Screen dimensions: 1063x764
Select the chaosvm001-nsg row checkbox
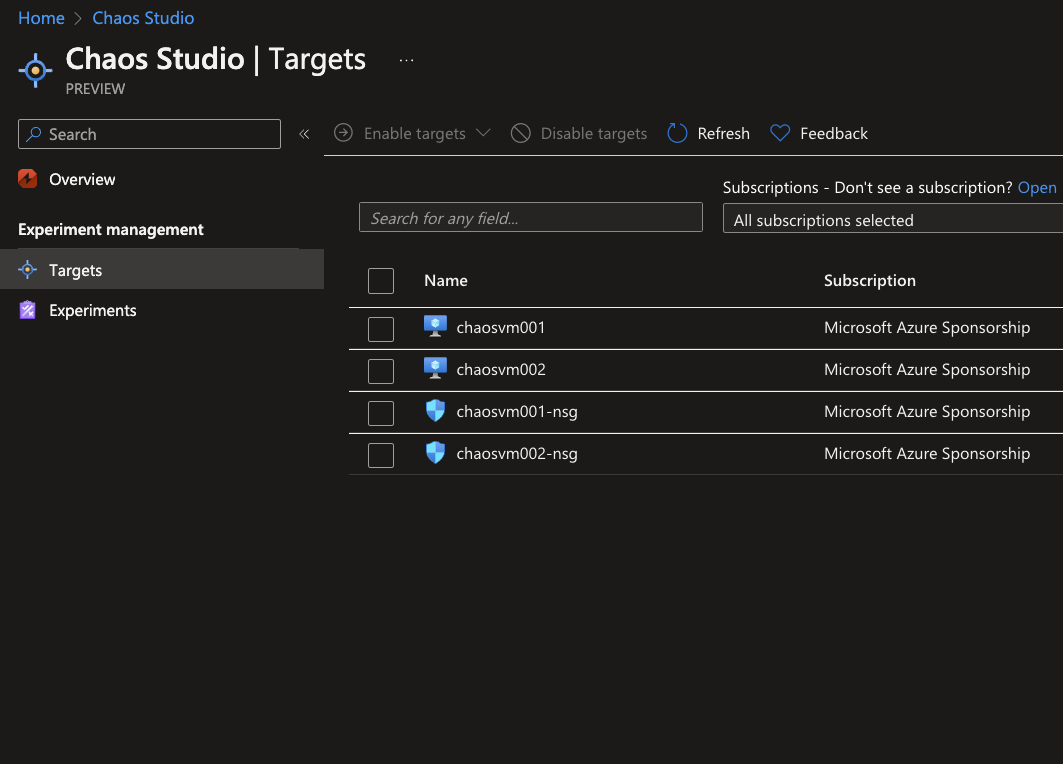coord(381,414)
